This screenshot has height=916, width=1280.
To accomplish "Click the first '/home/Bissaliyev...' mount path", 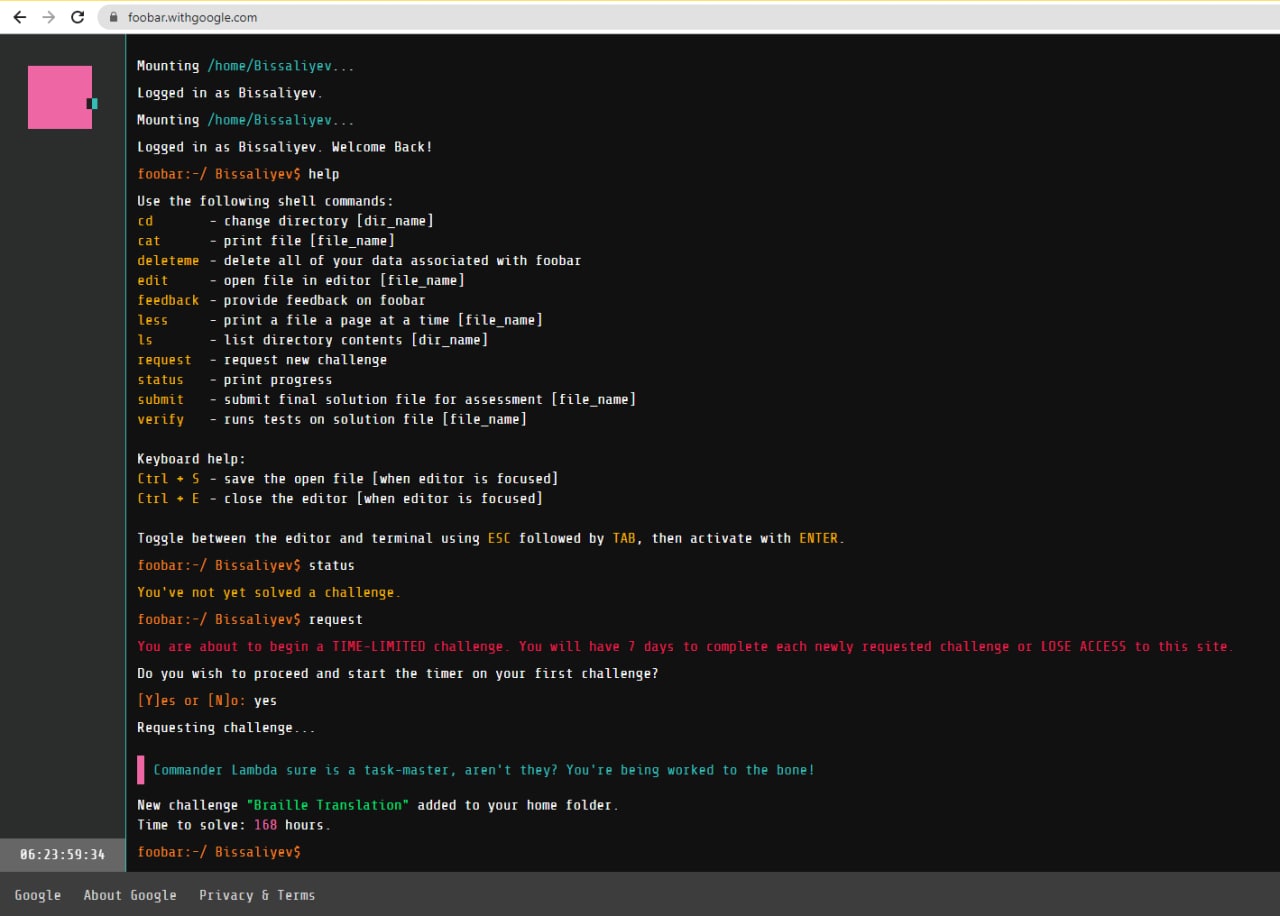I will tap(280, 66).
